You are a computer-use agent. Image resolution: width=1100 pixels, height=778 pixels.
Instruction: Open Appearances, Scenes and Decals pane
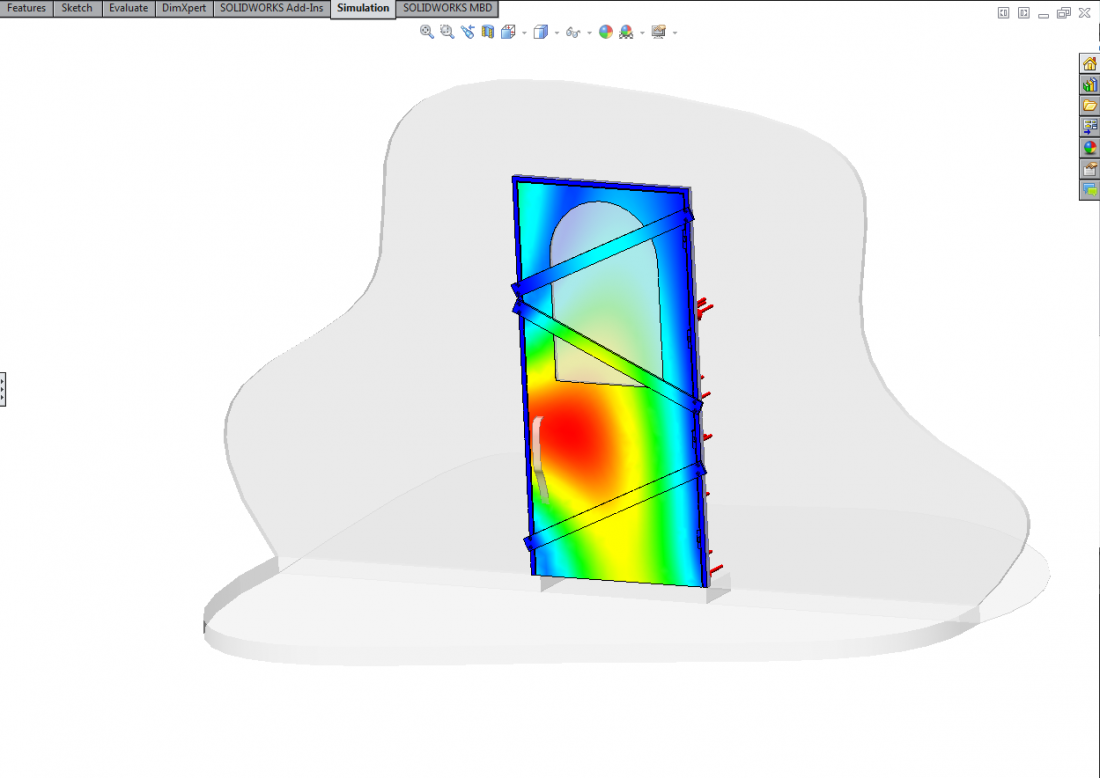[x=1089, y=148]
